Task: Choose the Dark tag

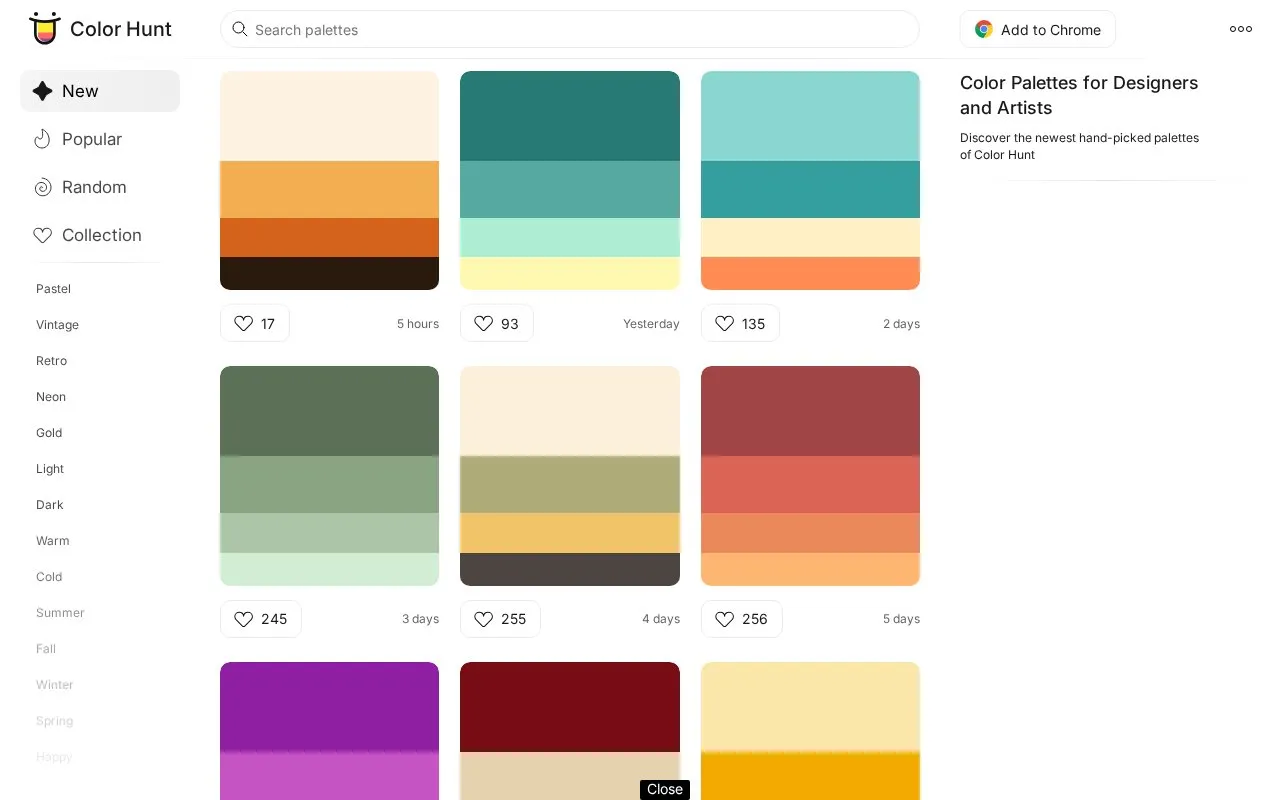Action: pos(50,505)
